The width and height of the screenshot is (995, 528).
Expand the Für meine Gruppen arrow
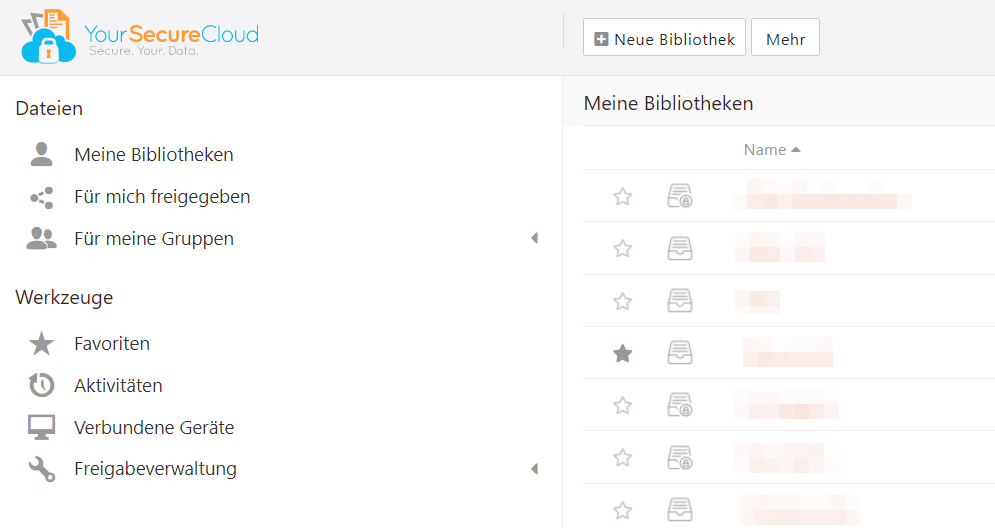pos(534,238)
